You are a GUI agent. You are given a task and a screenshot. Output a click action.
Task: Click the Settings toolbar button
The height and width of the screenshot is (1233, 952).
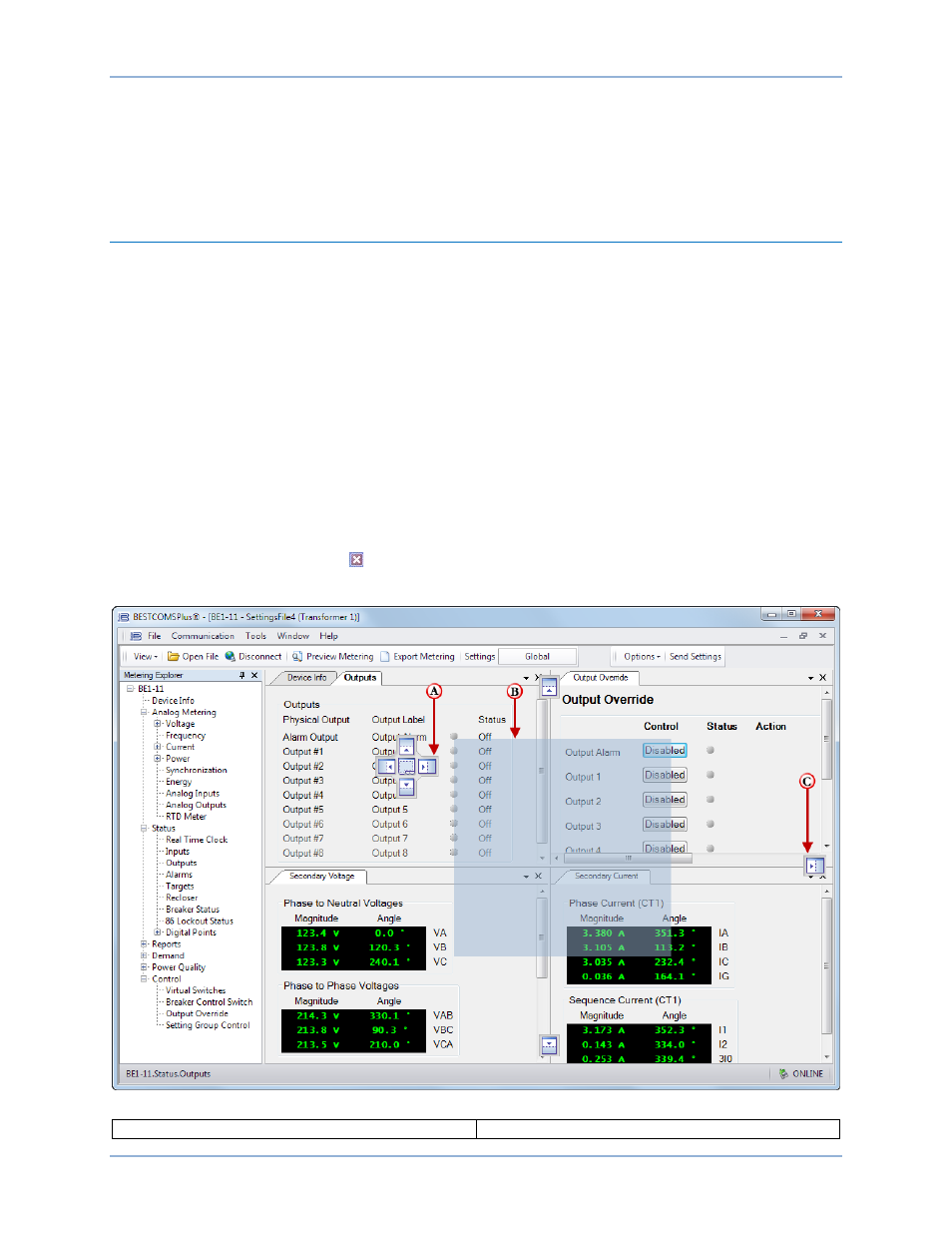(479, 657)
